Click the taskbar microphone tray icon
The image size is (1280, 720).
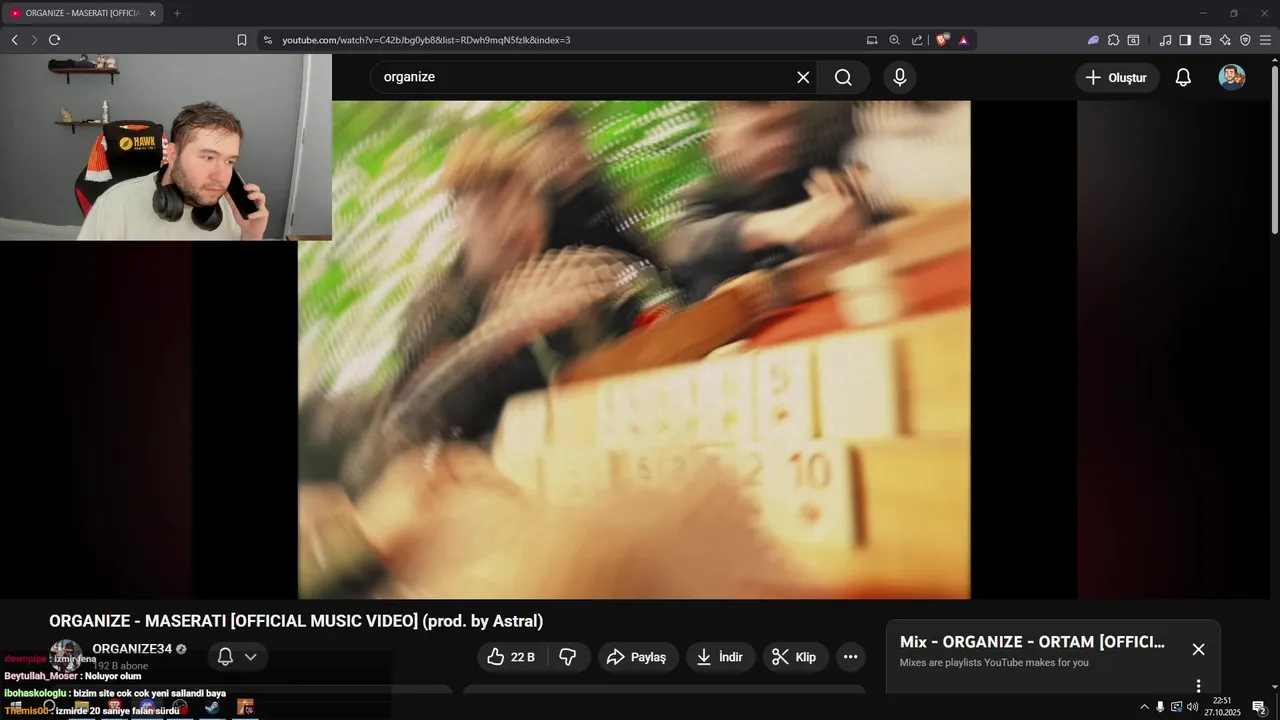(1160, 707)
